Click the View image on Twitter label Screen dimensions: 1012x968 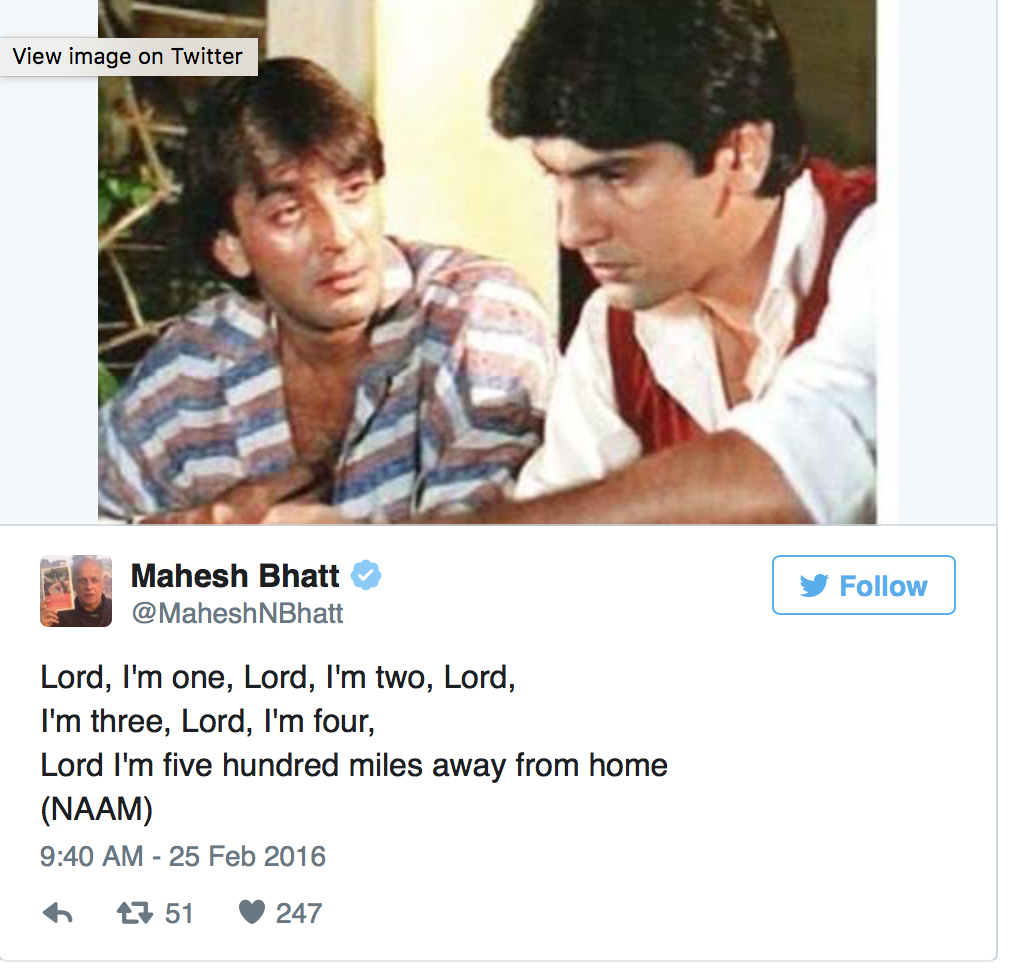[x=128, y=57]
